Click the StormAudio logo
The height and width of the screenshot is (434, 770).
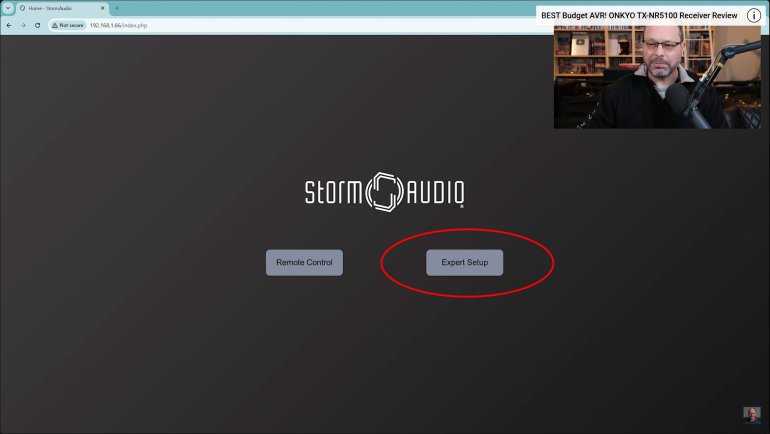[385, 191]
